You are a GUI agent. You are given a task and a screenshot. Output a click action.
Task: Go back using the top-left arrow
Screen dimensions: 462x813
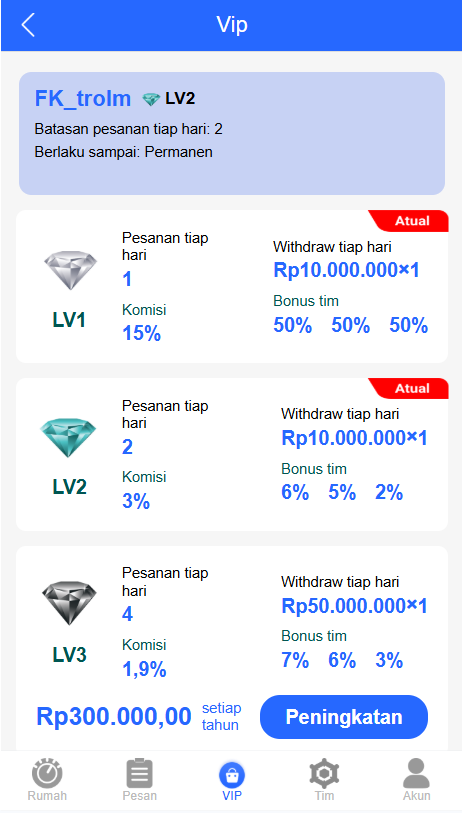(28, 25)
